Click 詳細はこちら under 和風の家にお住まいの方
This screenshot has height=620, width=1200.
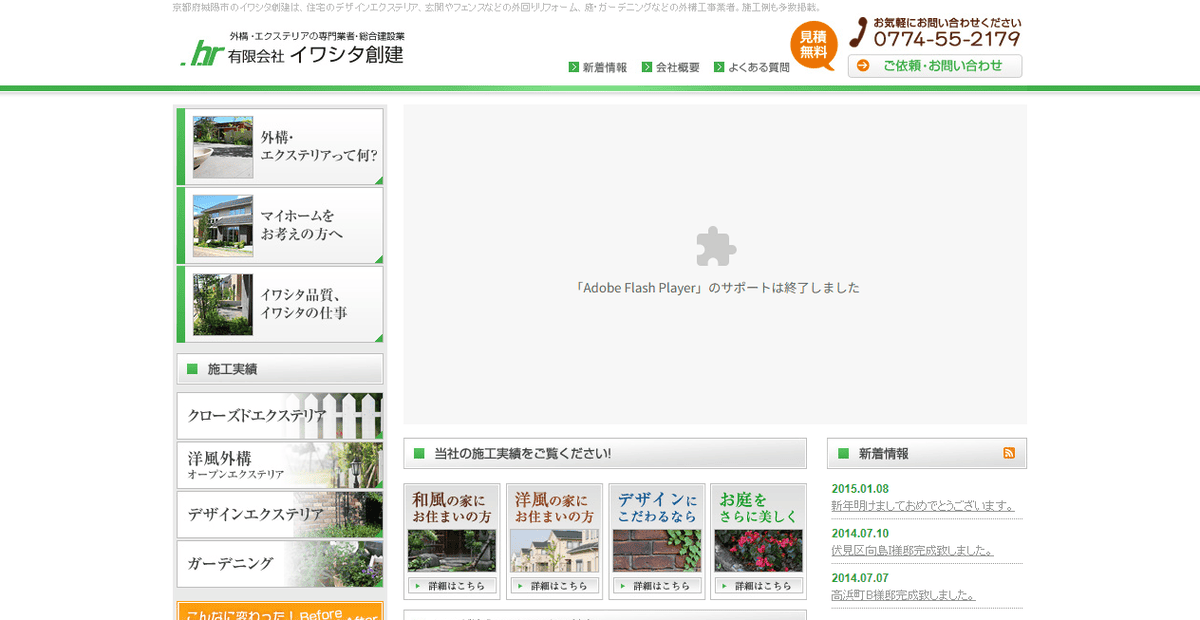[x=452, y=585]
